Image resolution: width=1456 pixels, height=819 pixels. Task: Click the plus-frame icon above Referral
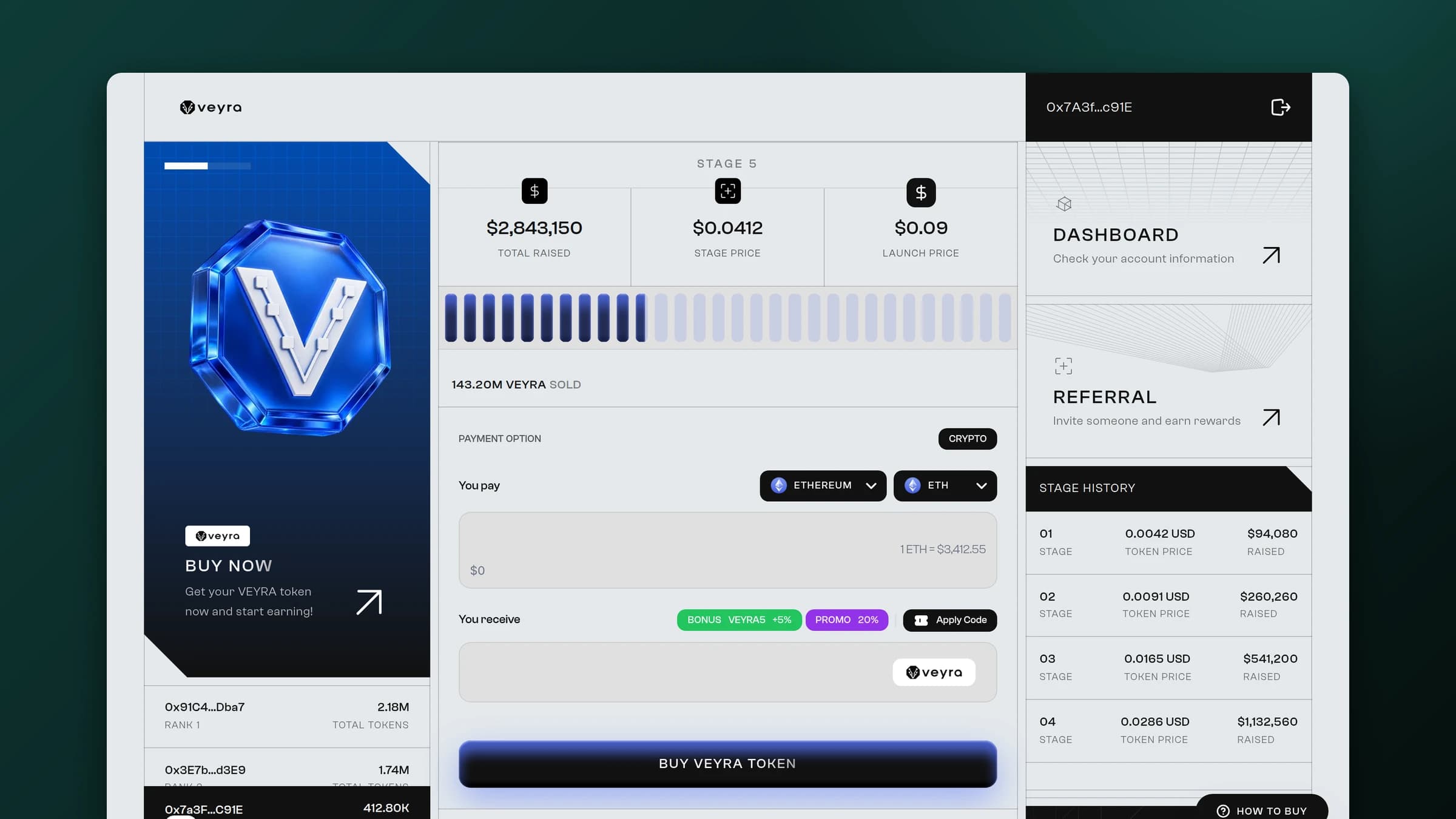(x=1063, y=366)
